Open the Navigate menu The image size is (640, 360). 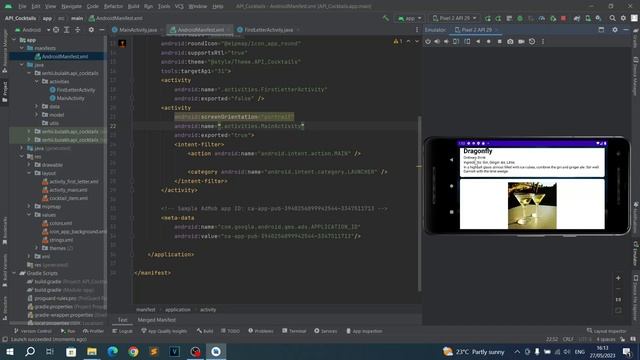pyautogui.click(x=71, y=7)
